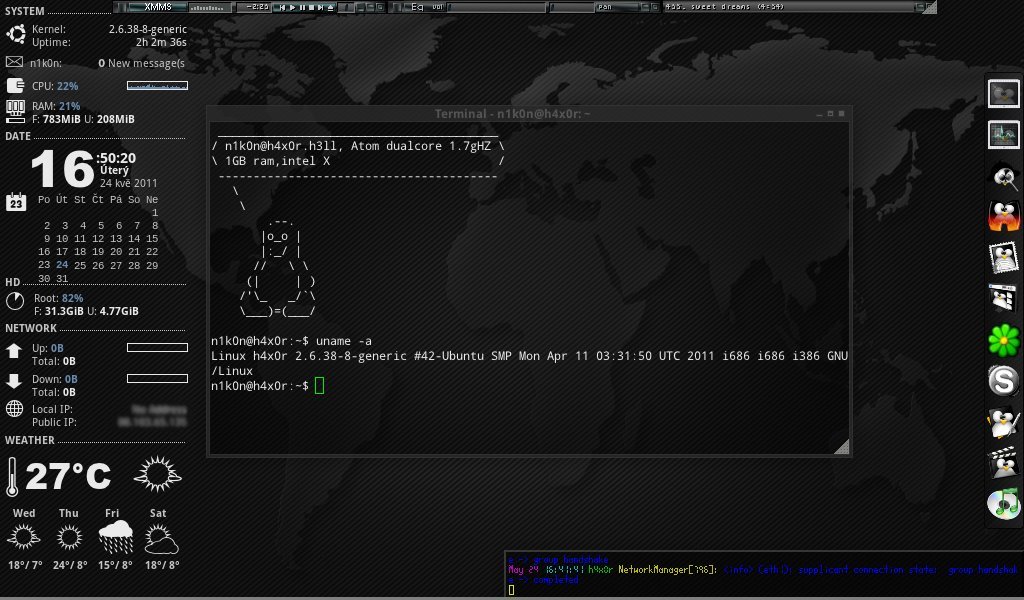The height and width of the screenshot is (600, 1024).
Task: Open the system monitor graph dock icon
Action: 1003,134
